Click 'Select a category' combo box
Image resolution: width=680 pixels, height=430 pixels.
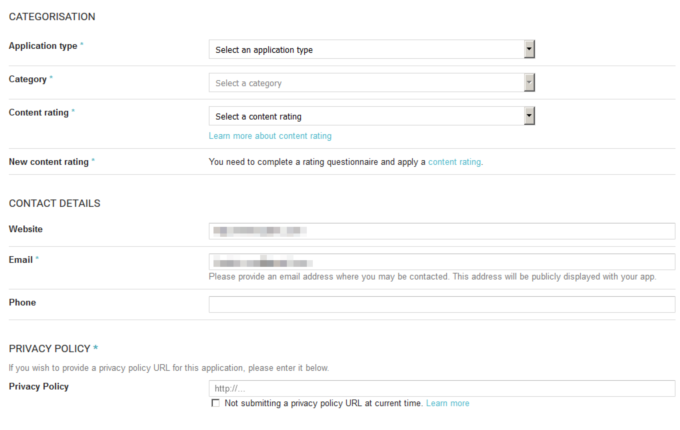click(372, 83)
